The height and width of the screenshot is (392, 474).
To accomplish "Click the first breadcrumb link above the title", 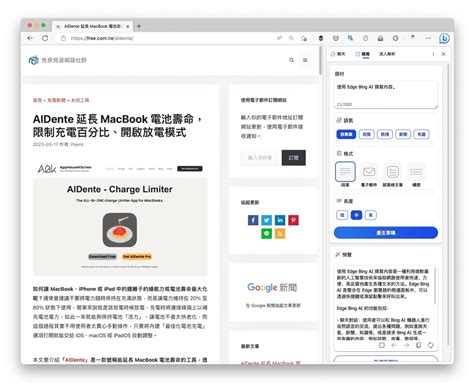I will tap(37, 100).
